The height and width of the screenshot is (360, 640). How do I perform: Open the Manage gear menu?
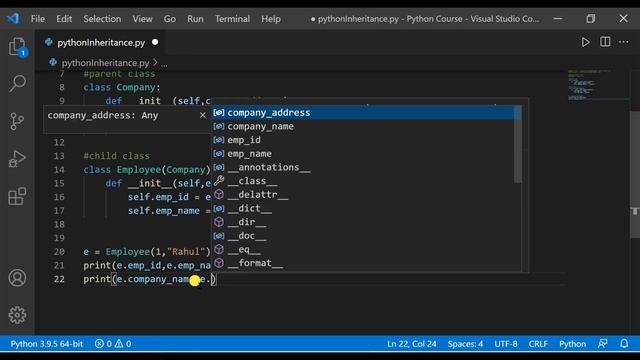(x=17, y=315)
